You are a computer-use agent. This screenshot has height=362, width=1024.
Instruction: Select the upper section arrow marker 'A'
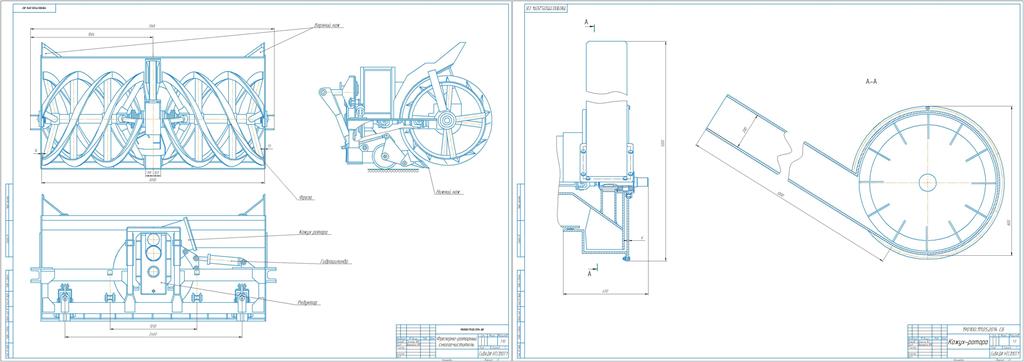(587, 23)
